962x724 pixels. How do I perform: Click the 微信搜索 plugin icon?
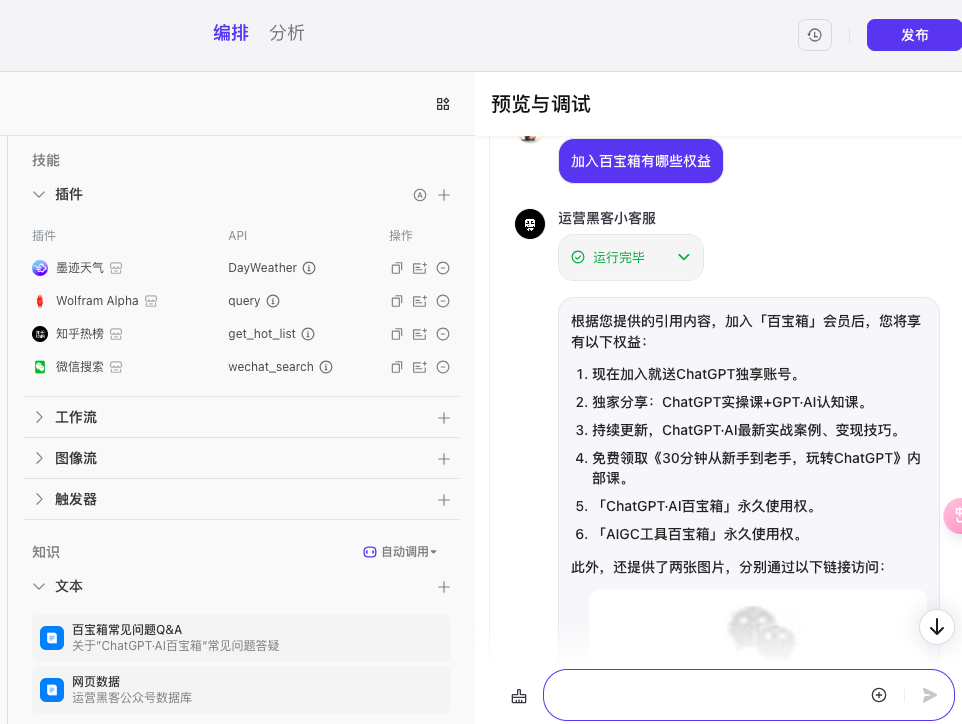(40, 367)
